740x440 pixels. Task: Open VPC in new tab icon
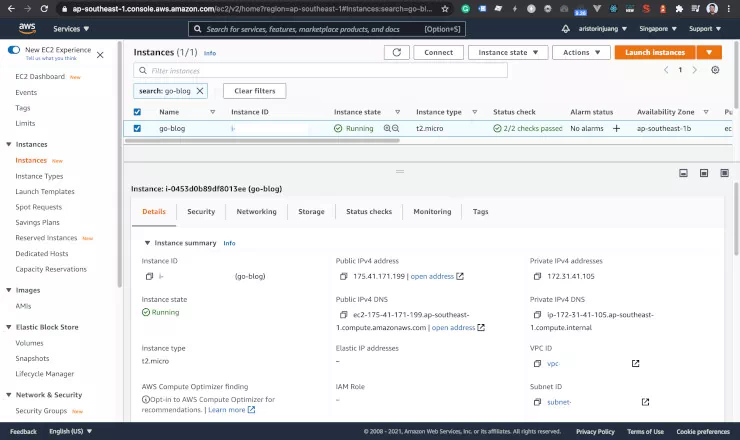[x=635, y=364]
